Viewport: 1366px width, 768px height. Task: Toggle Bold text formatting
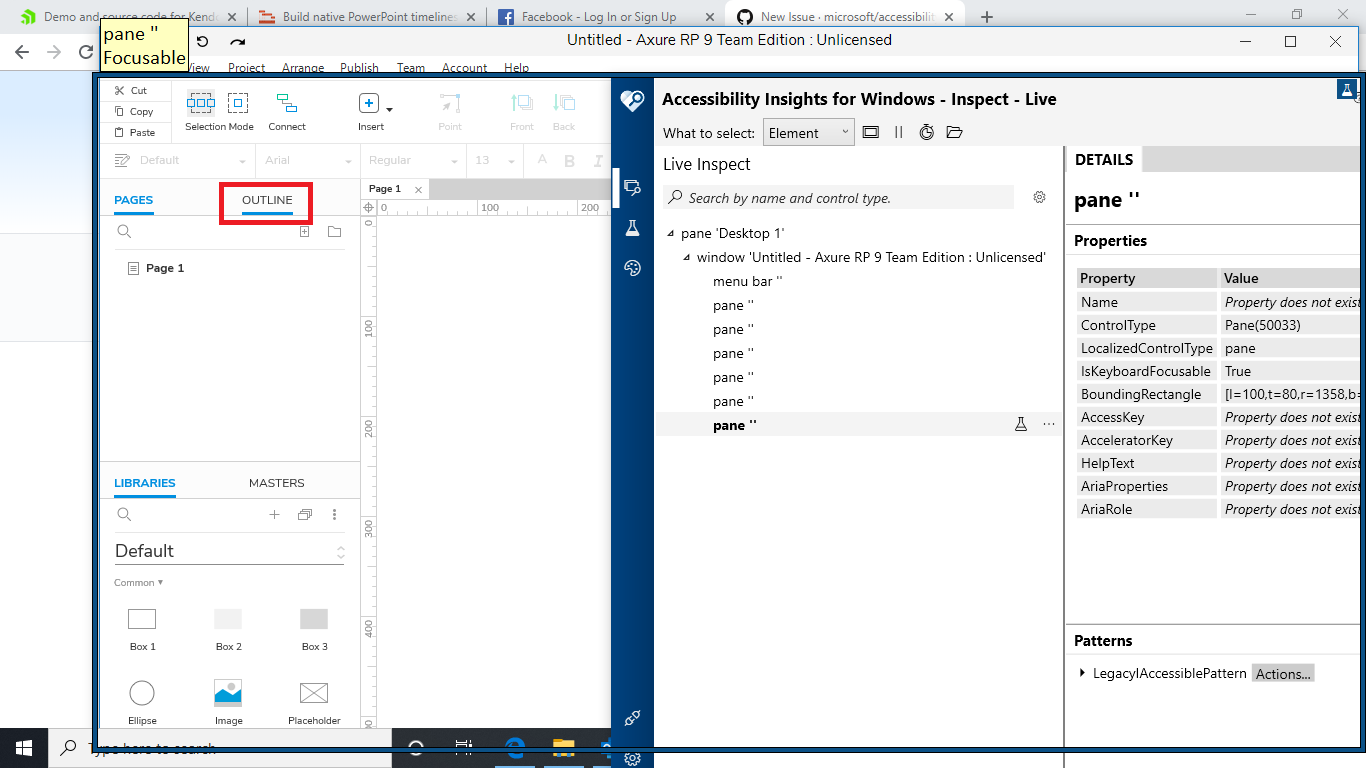click(569, 160)
